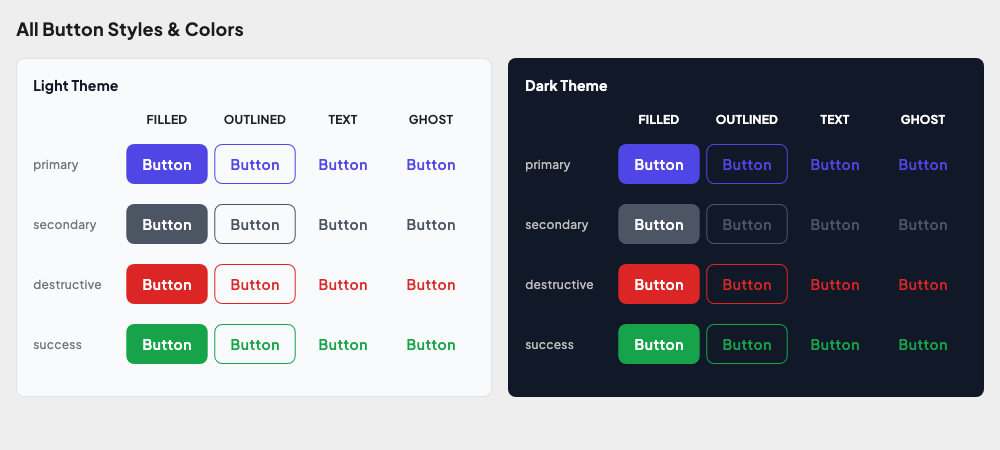Click the 'success' row label in Light Theme
Image resolution: width=1000 pixels, height=450 pixels.
58,344
